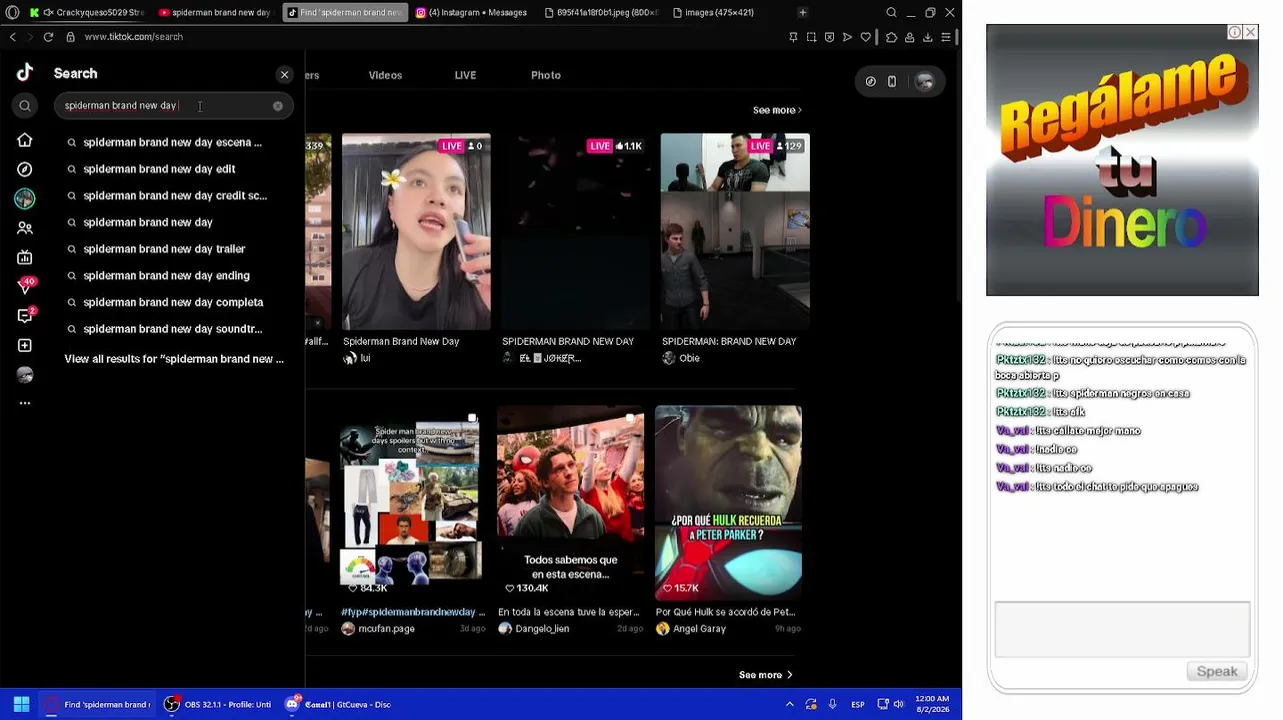Open Dangelo_lien profile link

(x=542, y=629)
